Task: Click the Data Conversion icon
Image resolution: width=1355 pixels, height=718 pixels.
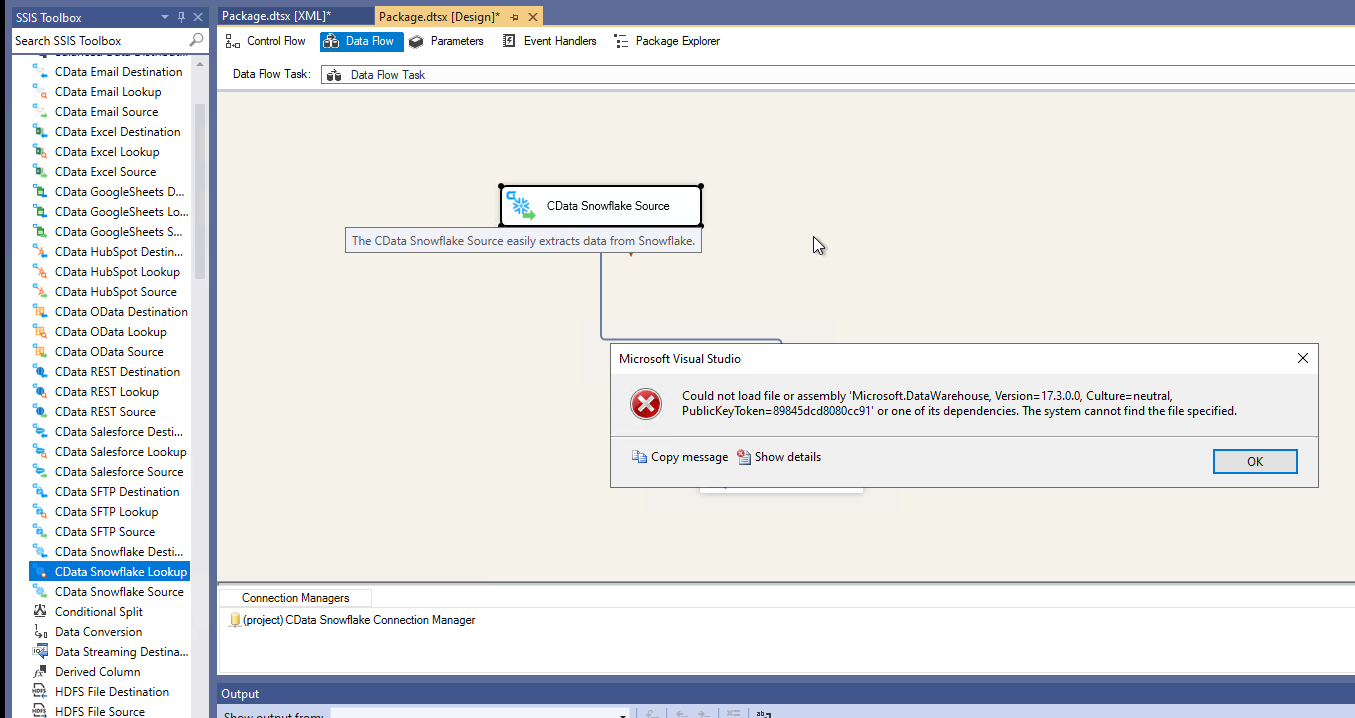Action: (x=40, y=632)
